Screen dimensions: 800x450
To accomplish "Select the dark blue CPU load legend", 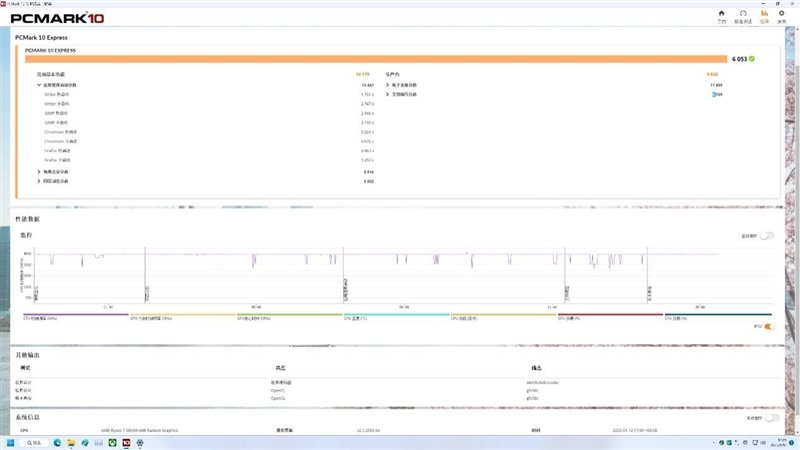I will [718, 316].
